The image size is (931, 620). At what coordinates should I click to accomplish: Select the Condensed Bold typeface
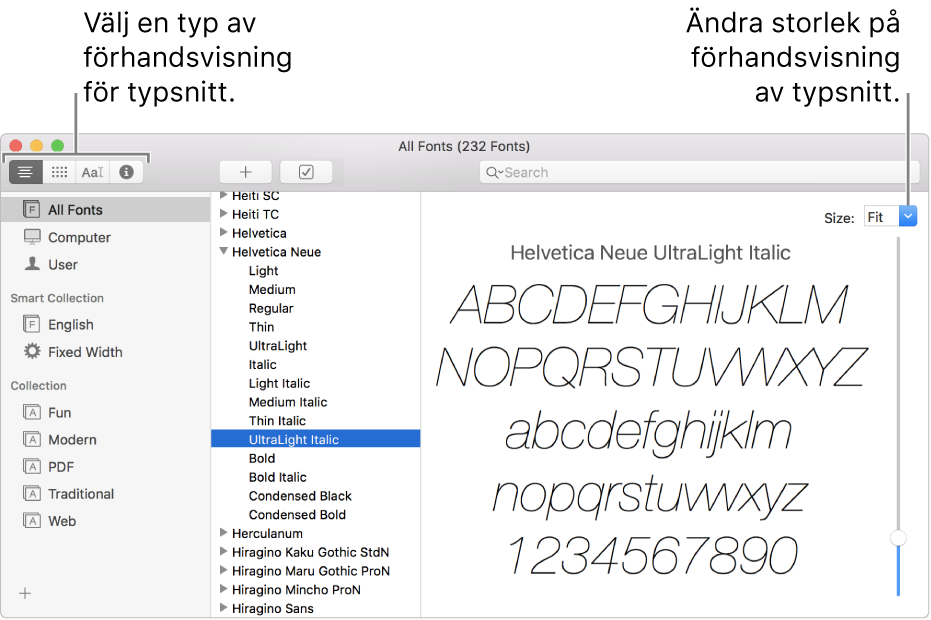[297, 515]
